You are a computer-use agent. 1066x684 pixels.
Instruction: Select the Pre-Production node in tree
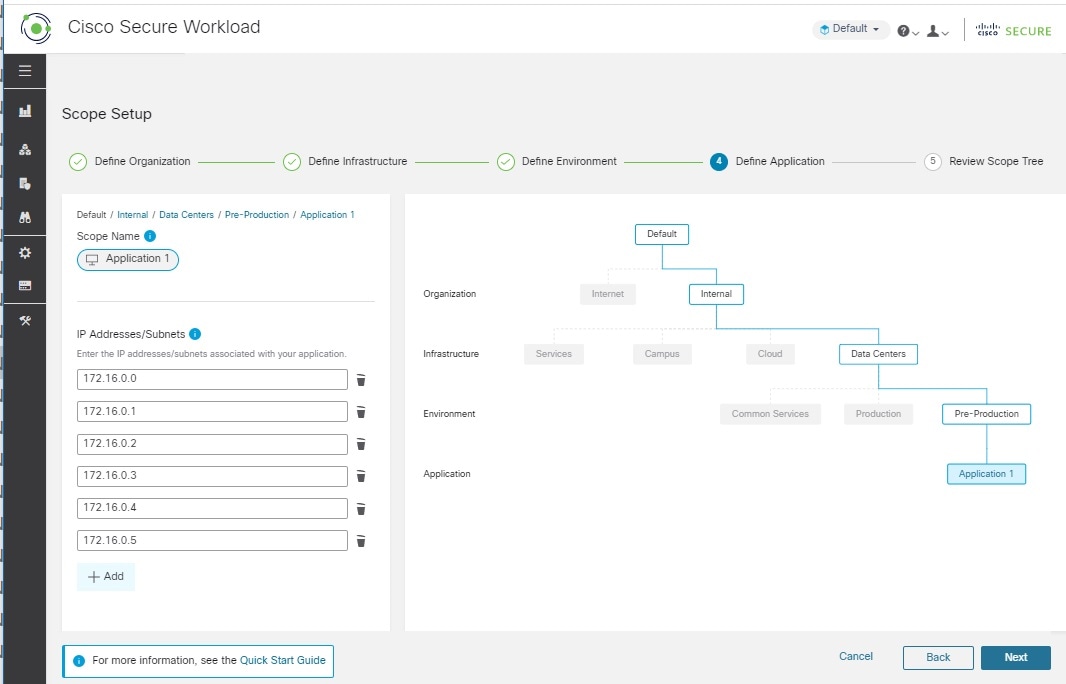point(986,413)
